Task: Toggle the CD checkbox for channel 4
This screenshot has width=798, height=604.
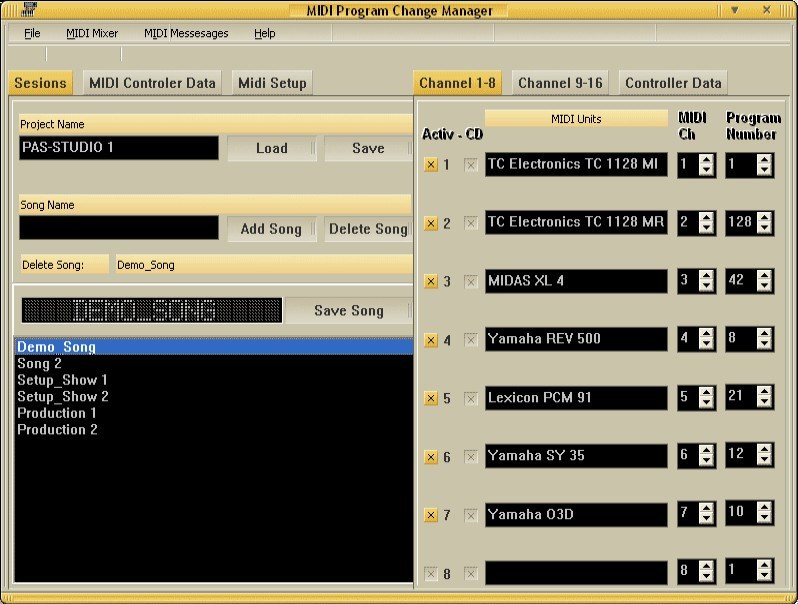Action: (471, 340)
